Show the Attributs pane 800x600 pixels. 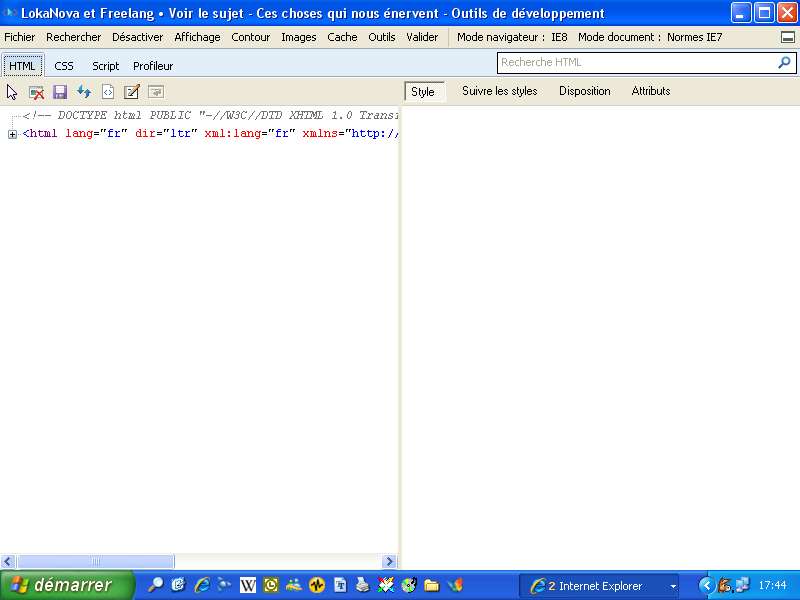click(x=651, y=91)
